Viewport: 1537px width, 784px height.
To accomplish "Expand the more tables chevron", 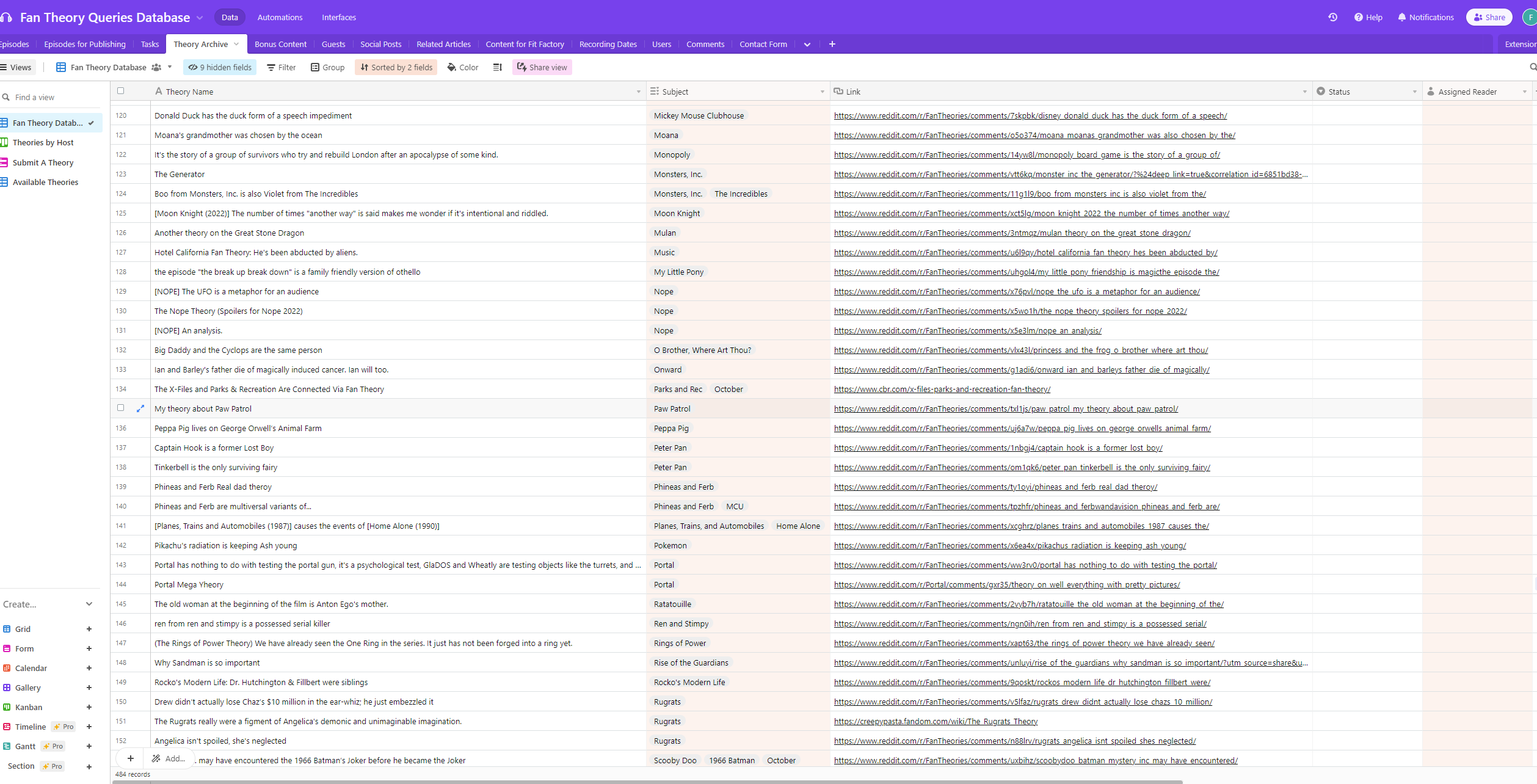I will tap(807, 44).
